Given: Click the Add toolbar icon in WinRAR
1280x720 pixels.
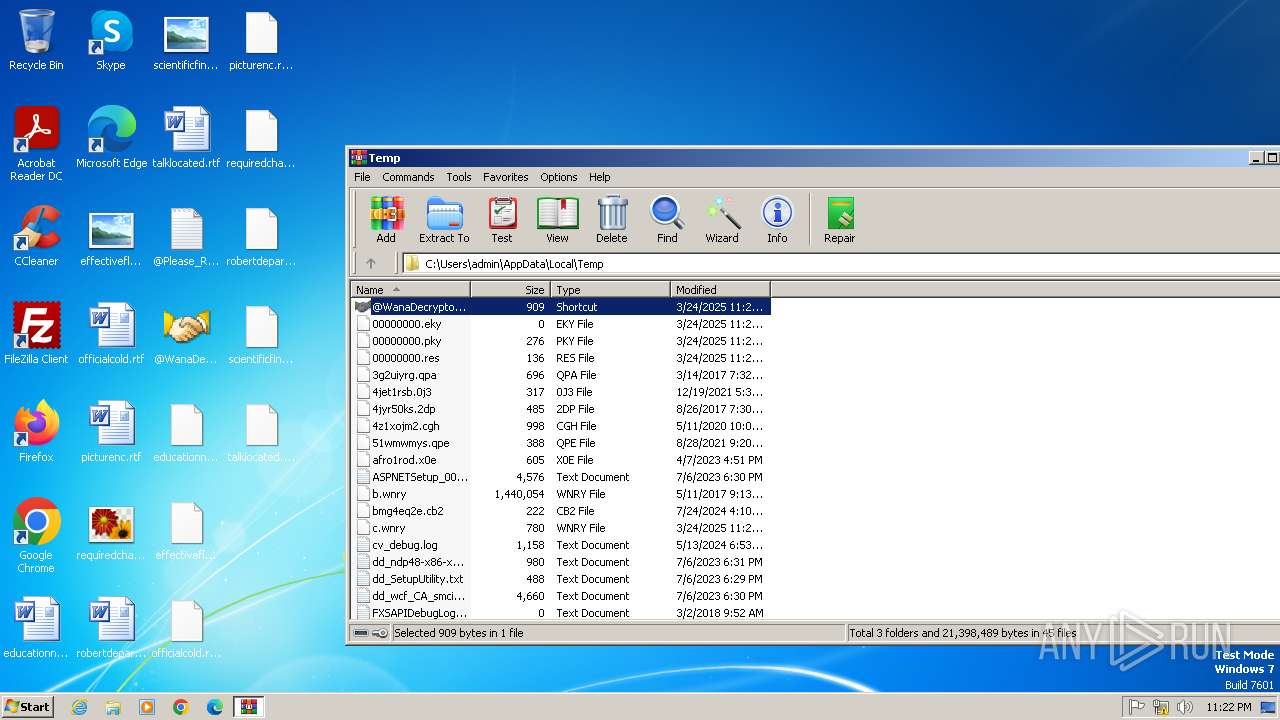Looking at the screenshot, I should [386, 220].
